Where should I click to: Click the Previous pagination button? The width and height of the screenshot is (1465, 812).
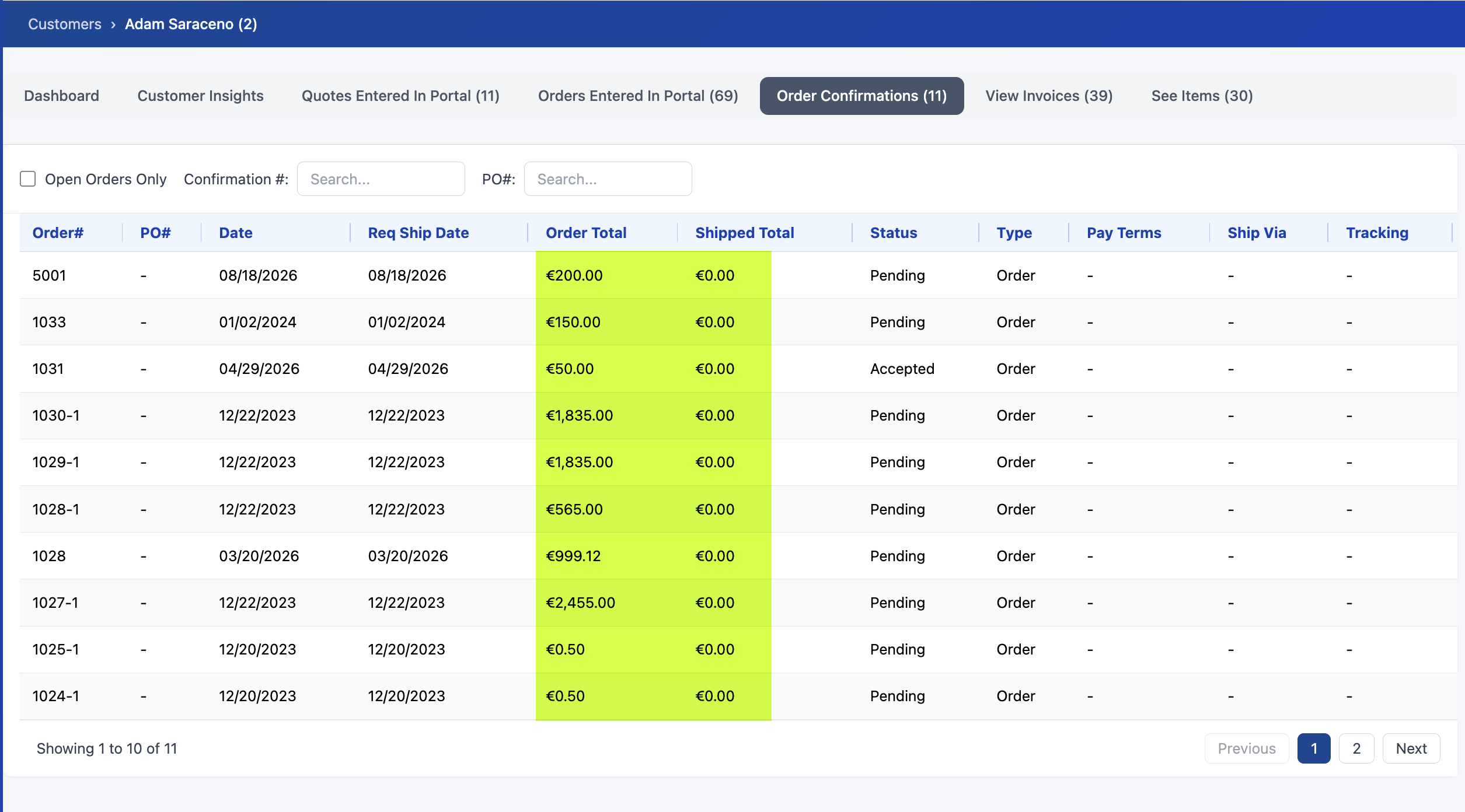(1247, 748)
